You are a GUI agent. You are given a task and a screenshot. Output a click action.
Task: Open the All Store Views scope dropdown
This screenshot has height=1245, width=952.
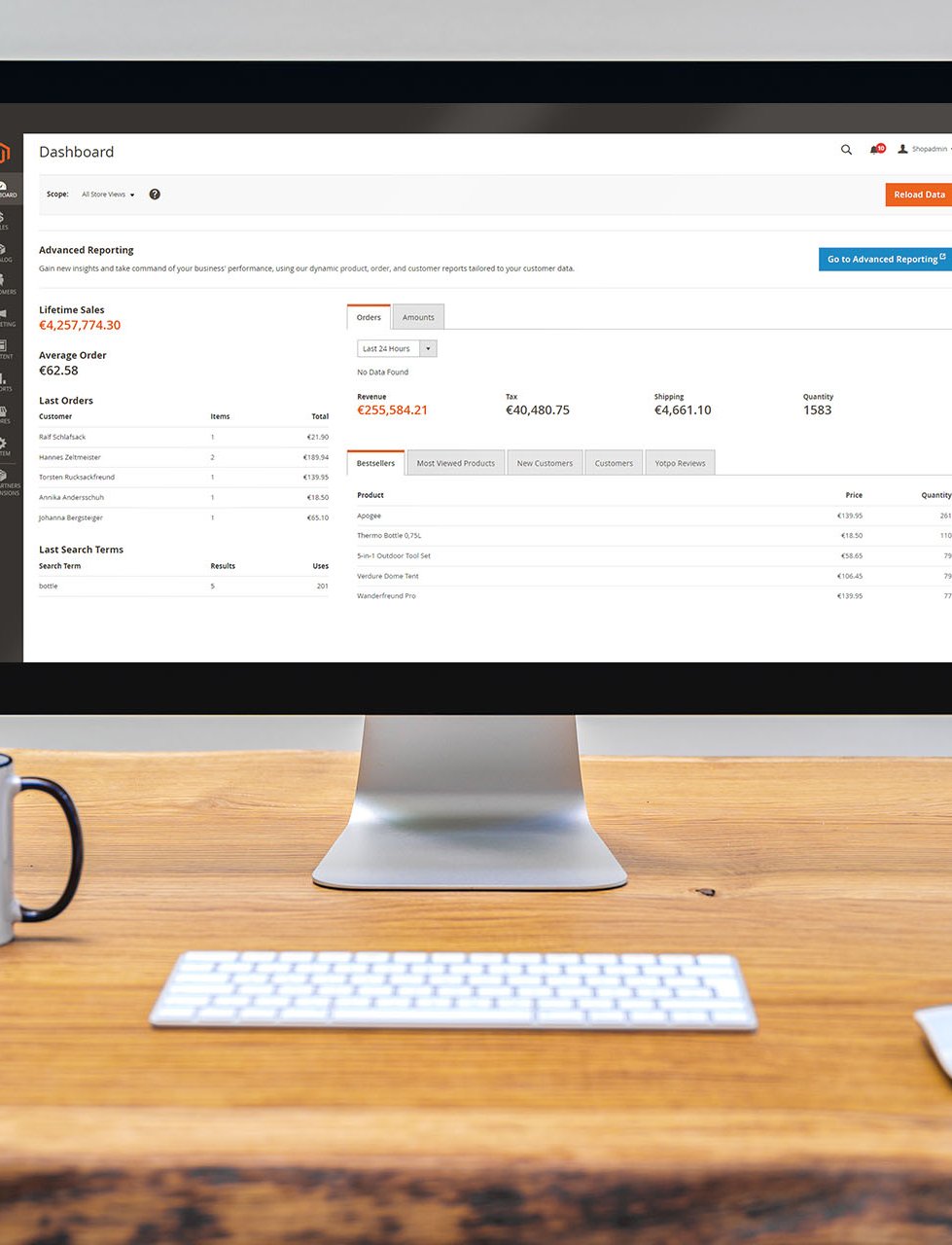point(108,195)
